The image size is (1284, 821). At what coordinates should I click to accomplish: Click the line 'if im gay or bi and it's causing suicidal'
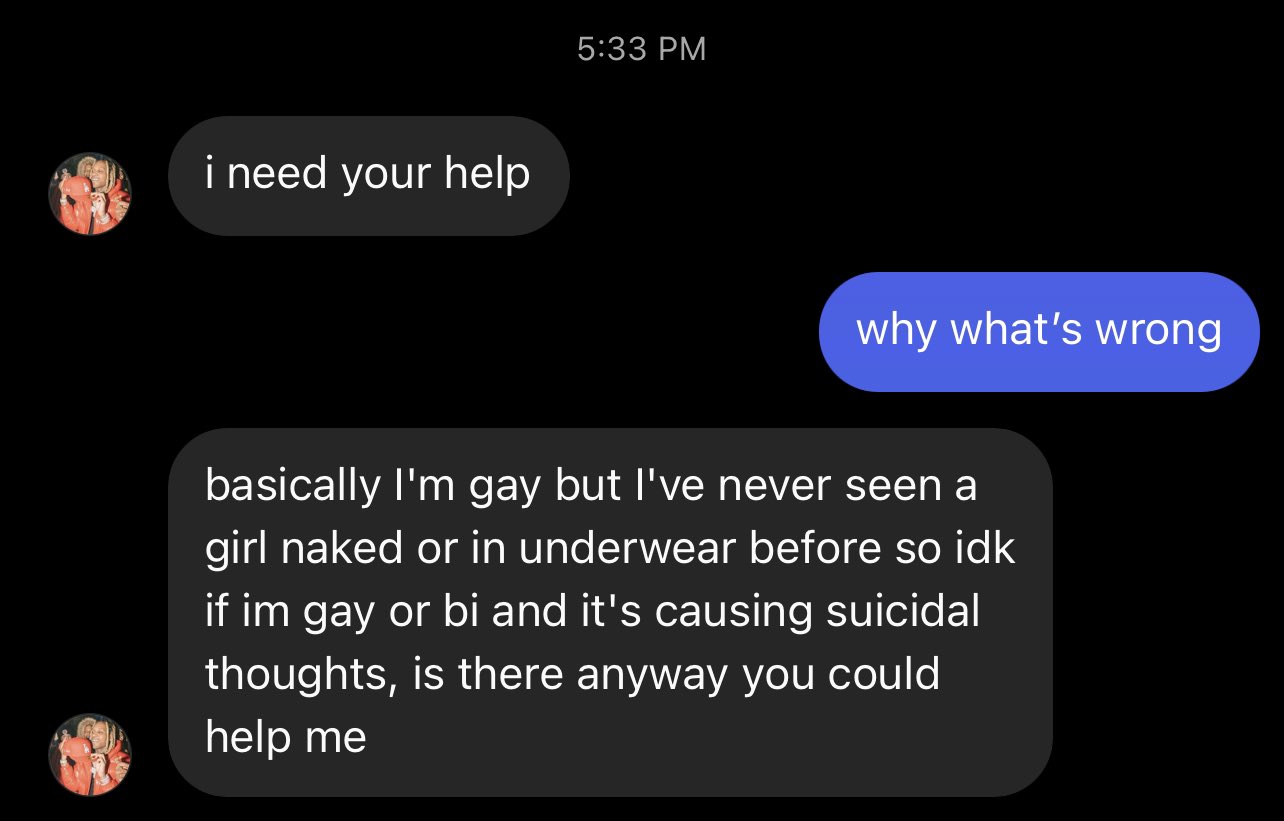[593, 612]
